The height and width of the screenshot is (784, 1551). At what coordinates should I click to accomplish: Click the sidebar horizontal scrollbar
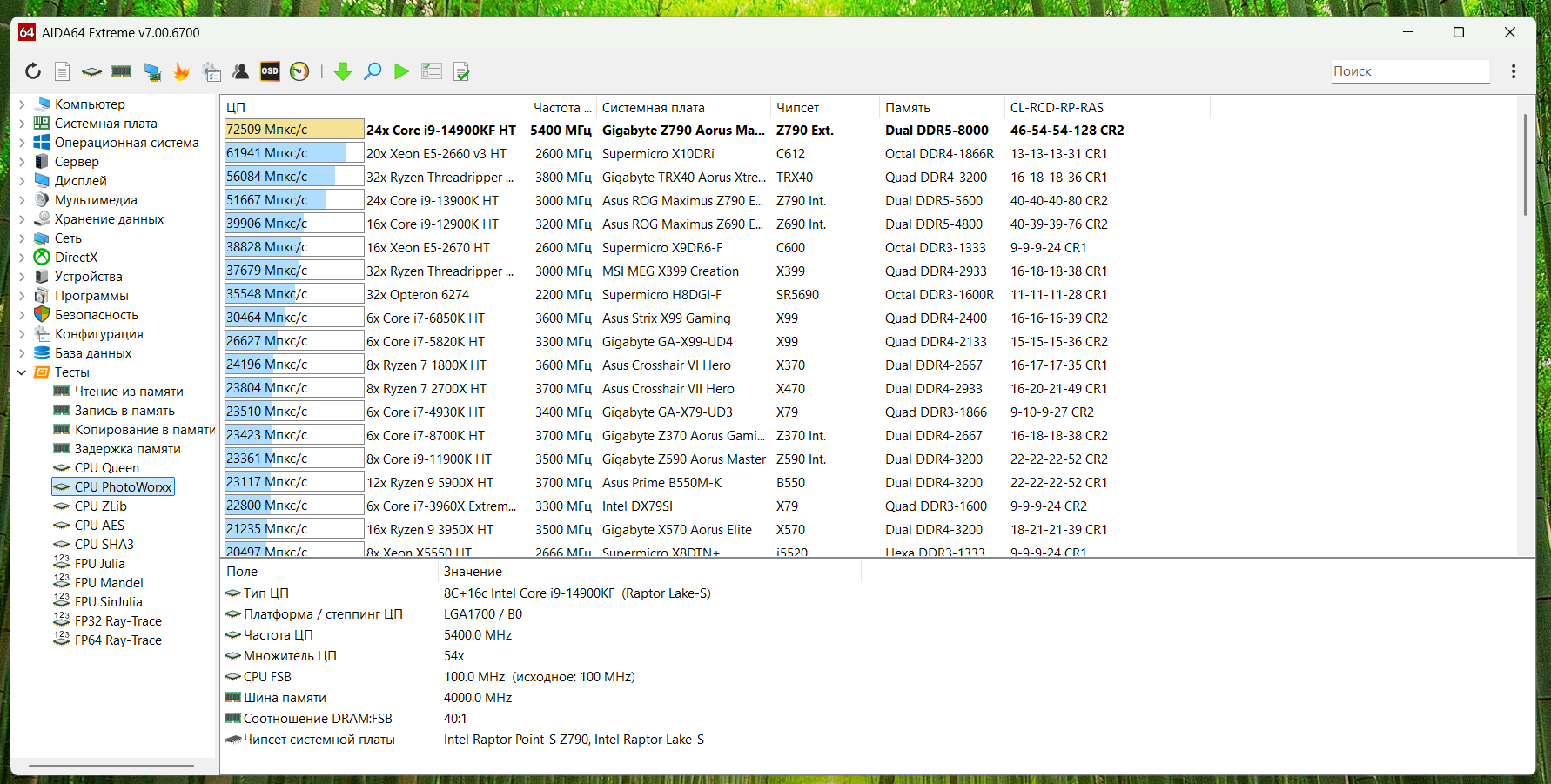click(111, 767)
